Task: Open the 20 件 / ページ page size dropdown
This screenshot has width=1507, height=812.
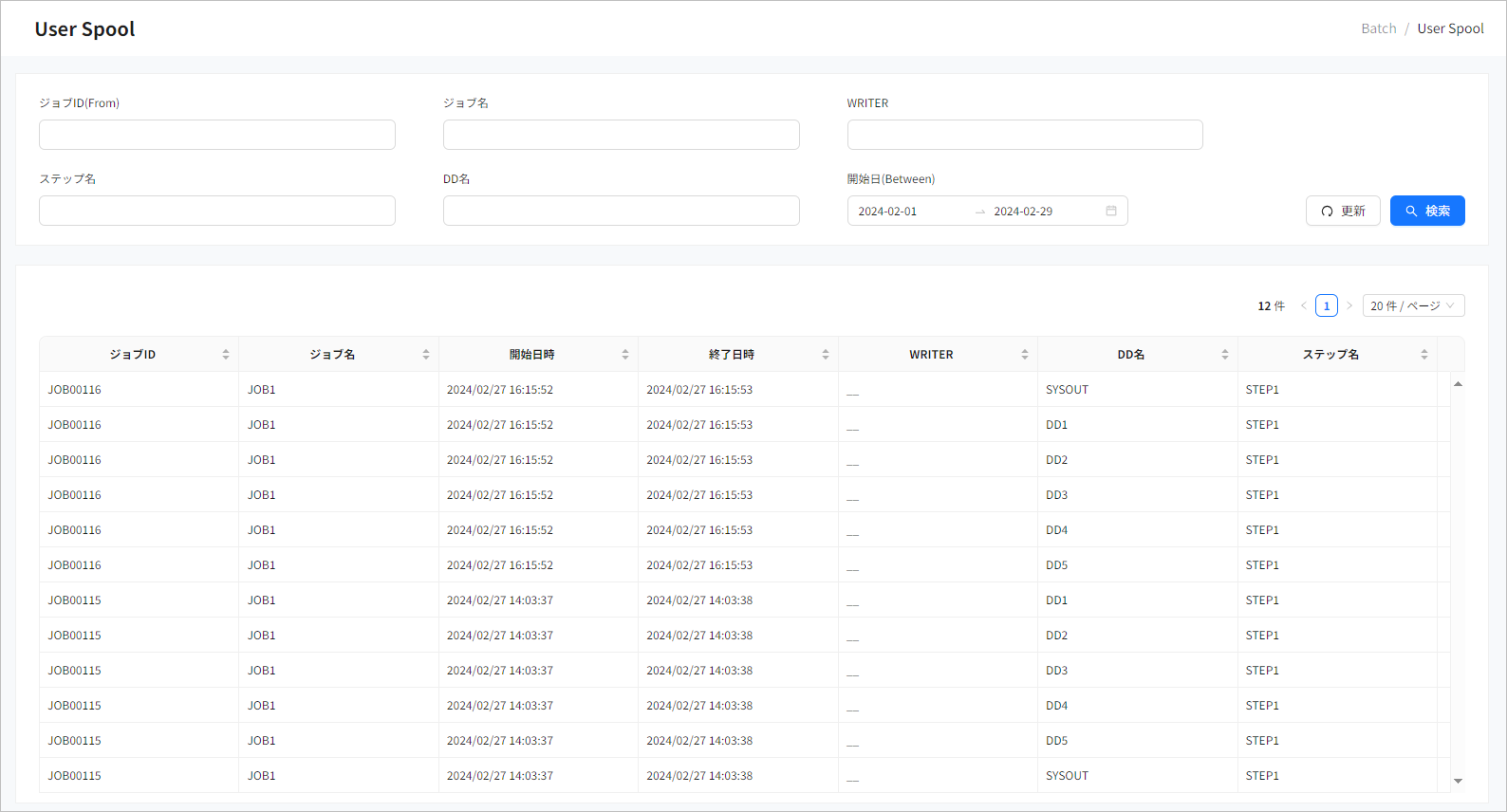Action: tap(1413, 305)
